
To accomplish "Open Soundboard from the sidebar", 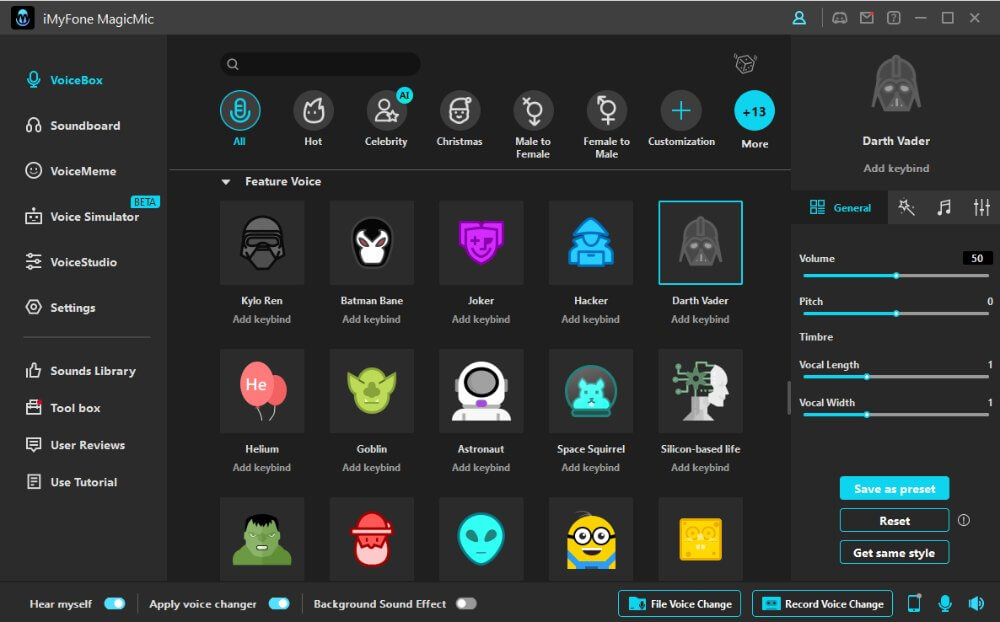I will [73, 126].
